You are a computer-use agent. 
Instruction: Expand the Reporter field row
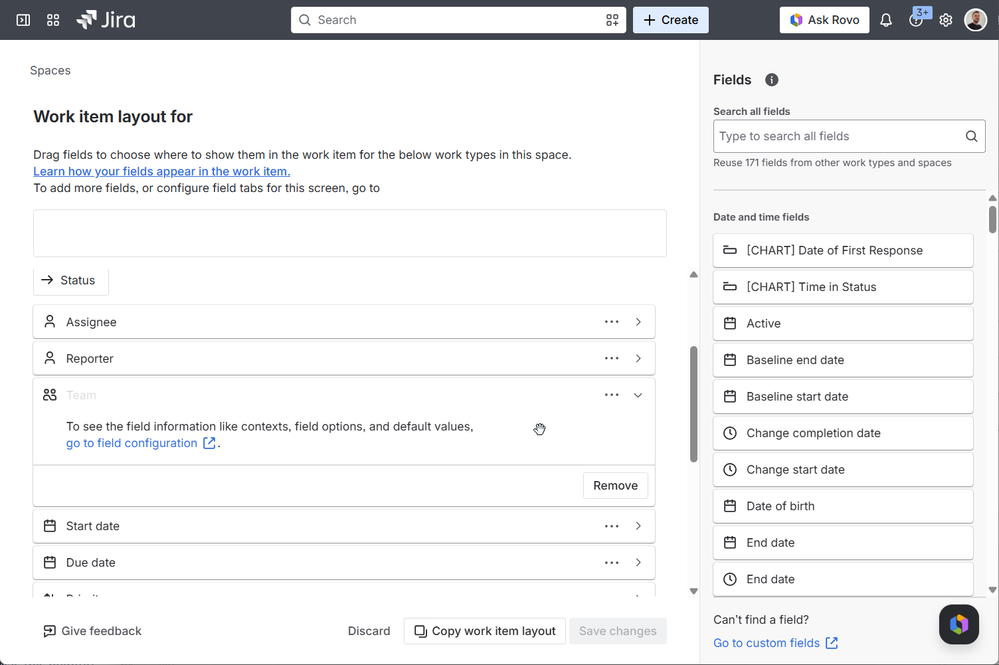click(638, 358)
